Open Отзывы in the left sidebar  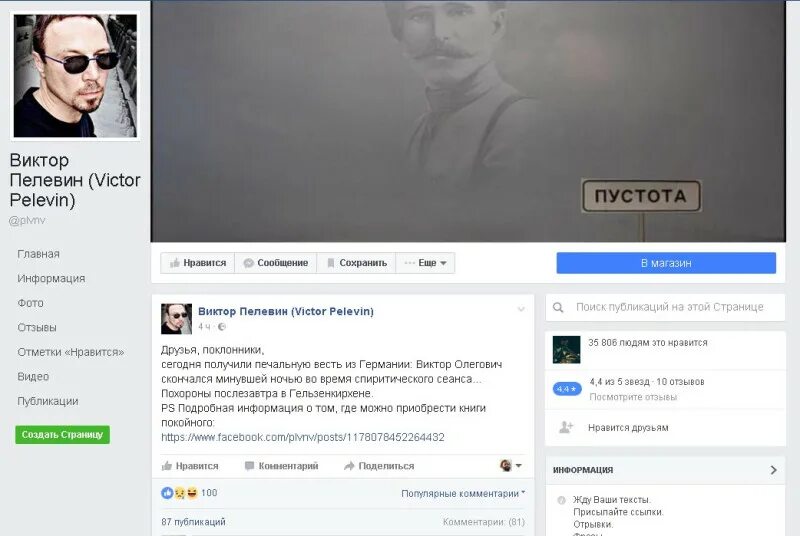click(x=37, y=327)
